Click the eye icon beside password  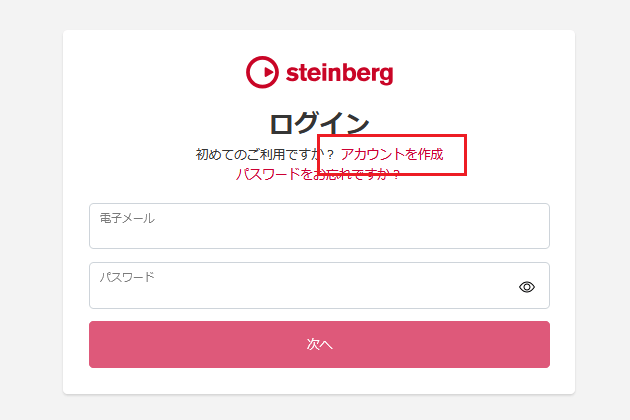pos(527,287)
